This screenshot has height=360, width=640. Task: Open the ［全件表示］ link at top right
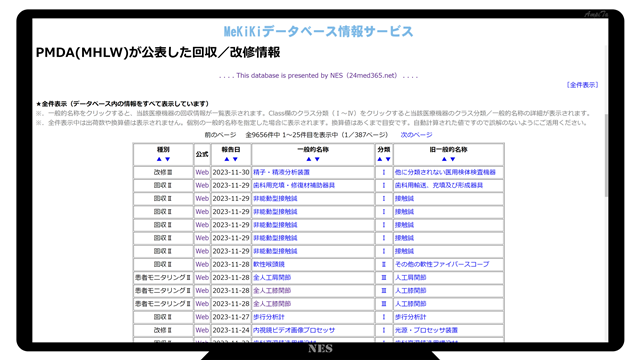coord(582,85)
